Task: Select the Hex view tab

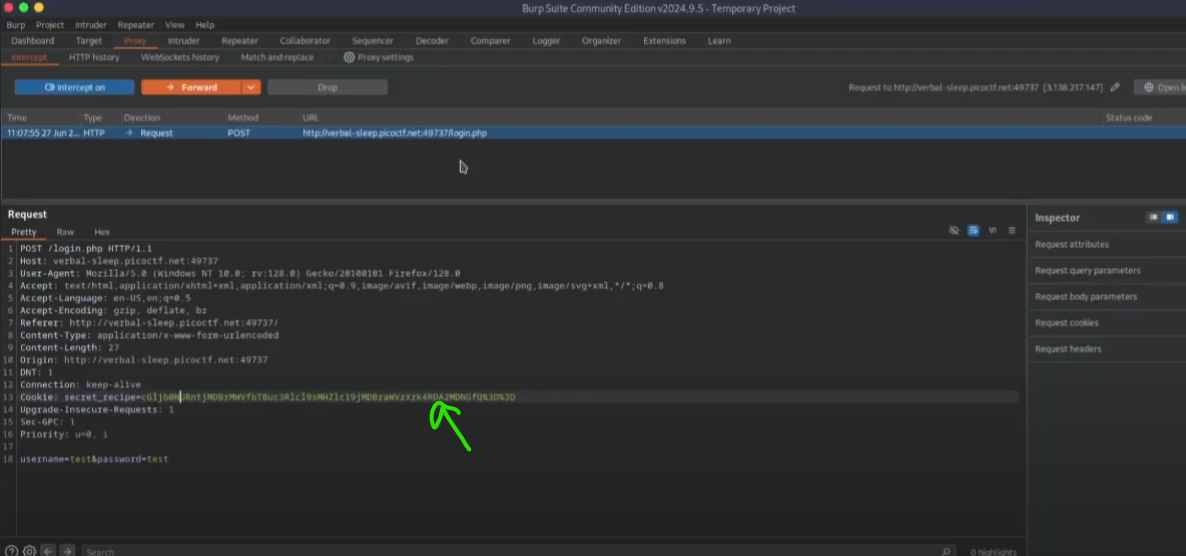Action: (102, 232)
